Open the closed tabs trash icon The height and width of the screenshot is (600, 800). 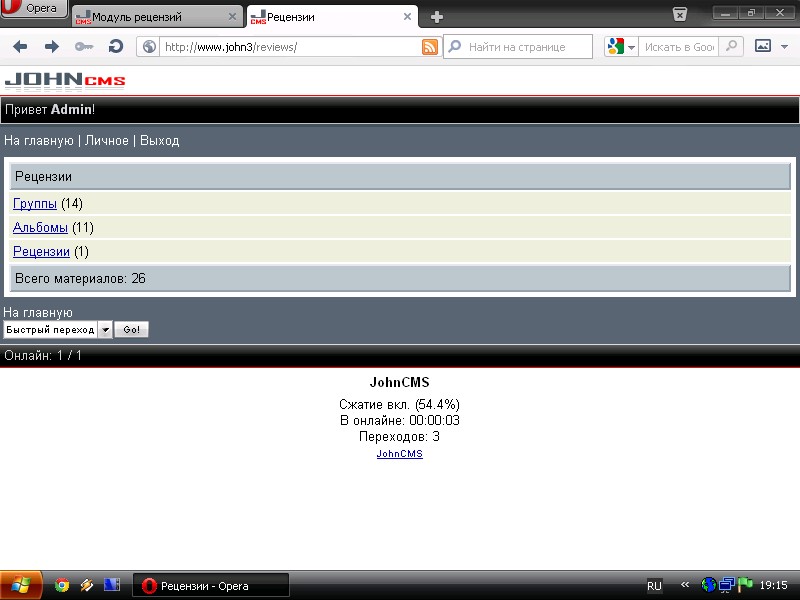click(x=680, y=14)
